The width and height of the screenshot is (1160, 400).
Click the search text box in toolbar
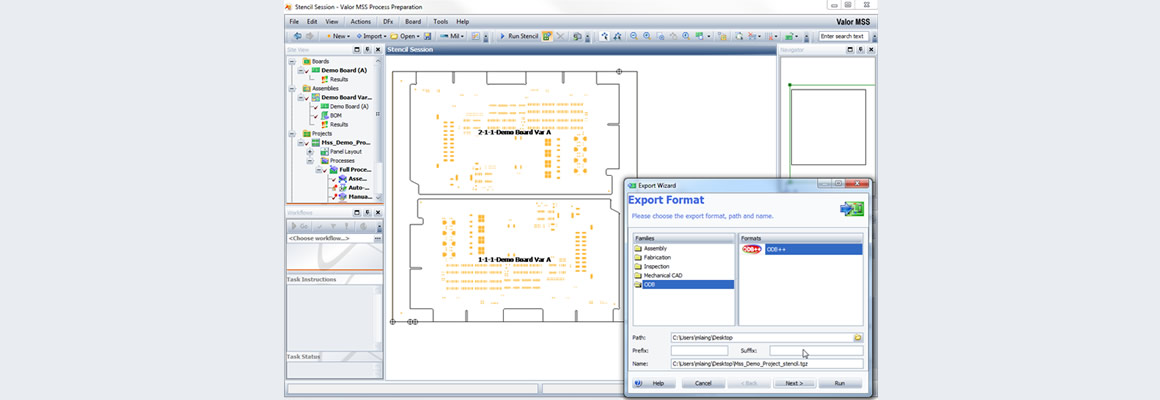[x=843, y=35]
